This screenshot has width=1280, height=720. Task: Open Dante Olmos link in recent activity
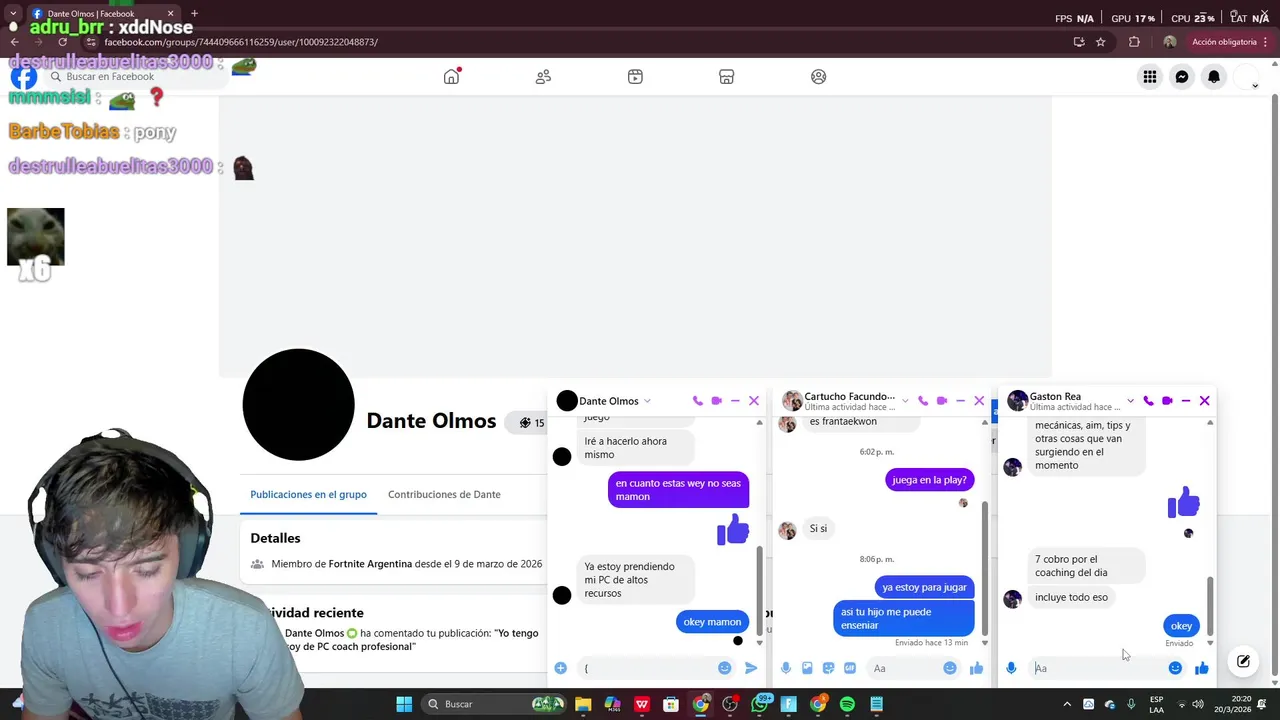click(314, 633)
